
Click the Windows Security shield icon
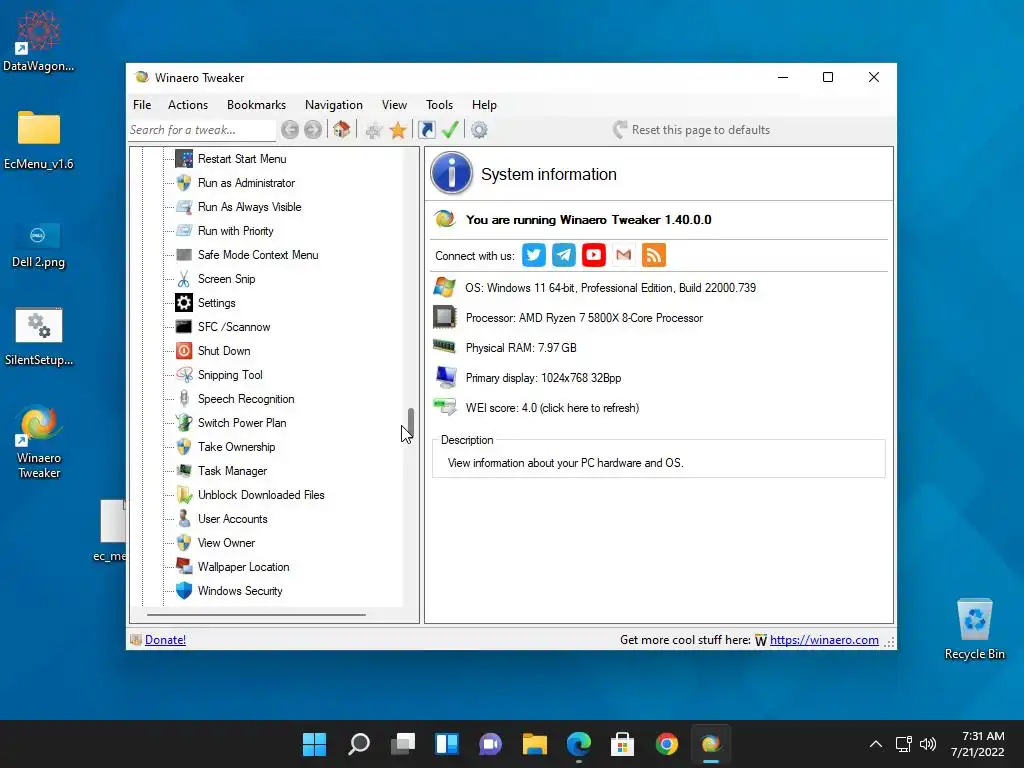point(184,591)
